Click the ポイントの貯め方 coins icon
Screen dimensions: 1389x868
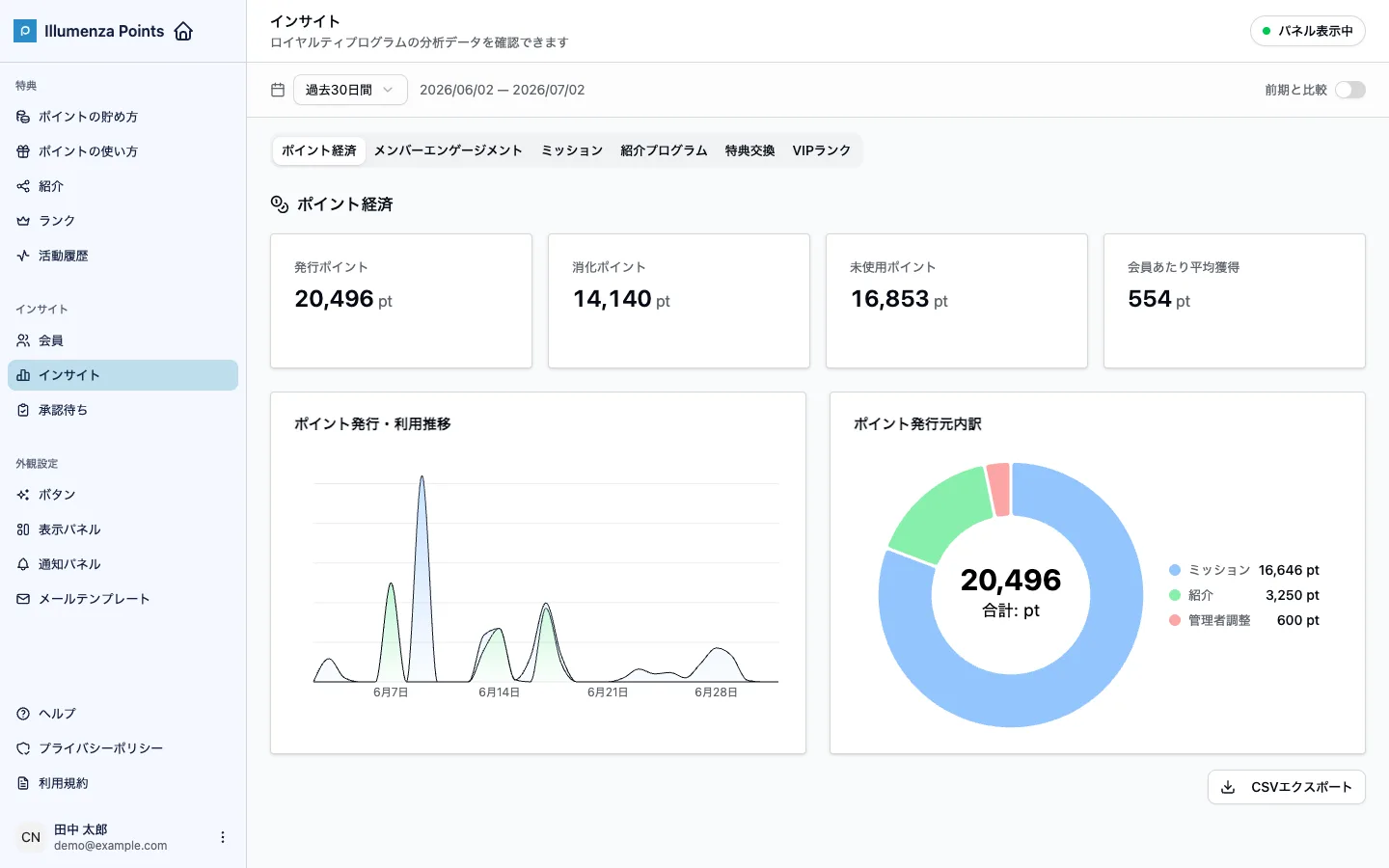23,117
